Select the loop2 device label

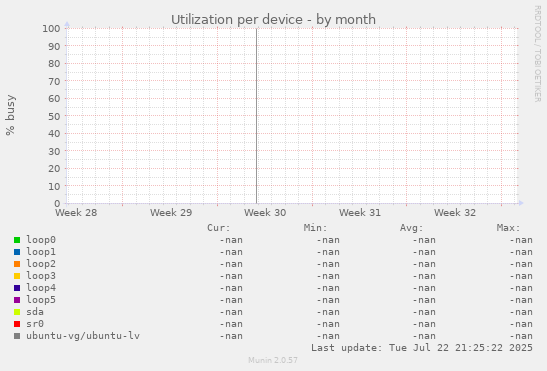point(41,264)
